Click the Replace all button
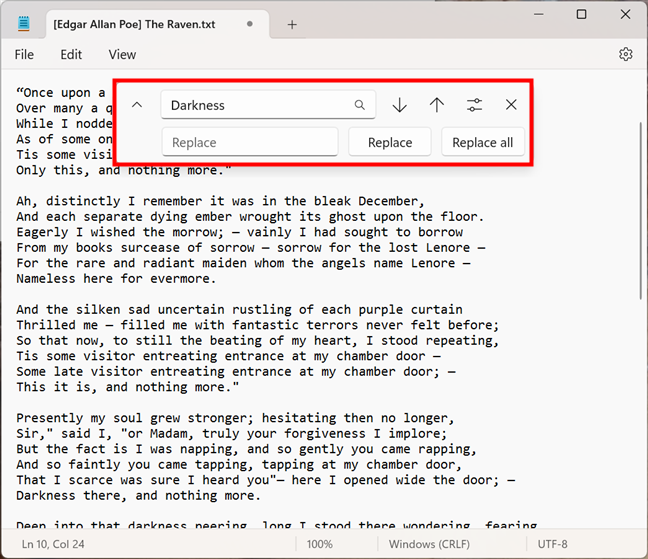The image size is (648, 559). 482,142
